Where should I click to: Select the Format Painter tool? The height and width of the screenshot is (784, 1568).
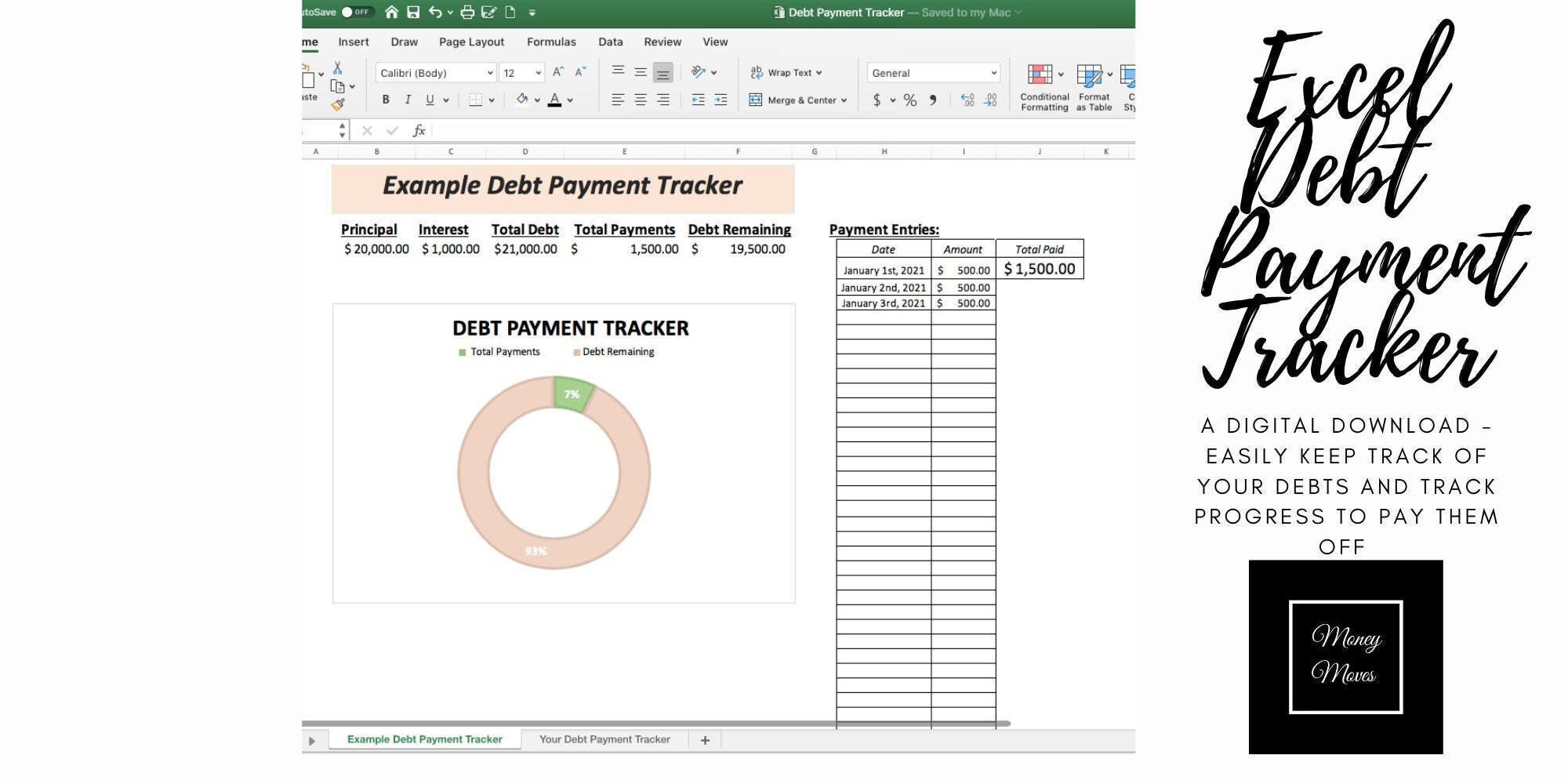(x=337, y=104)
